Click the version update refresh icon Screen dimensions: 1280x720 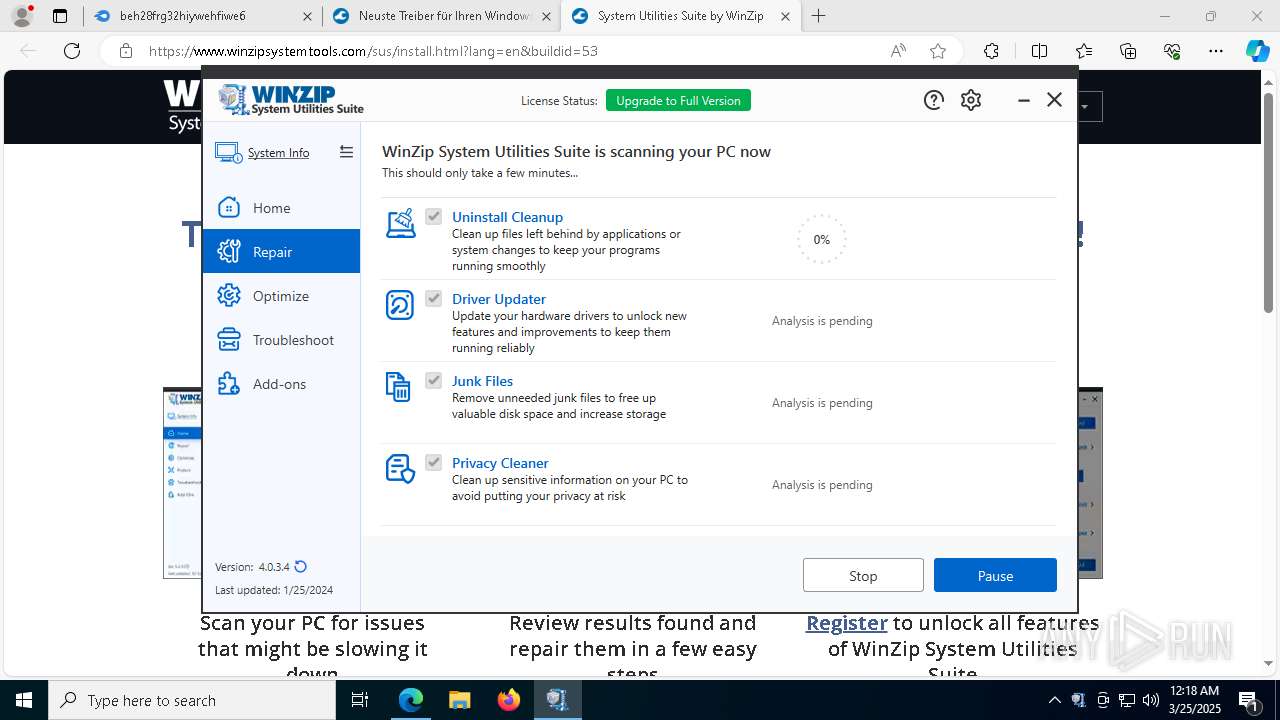(301, 566)
